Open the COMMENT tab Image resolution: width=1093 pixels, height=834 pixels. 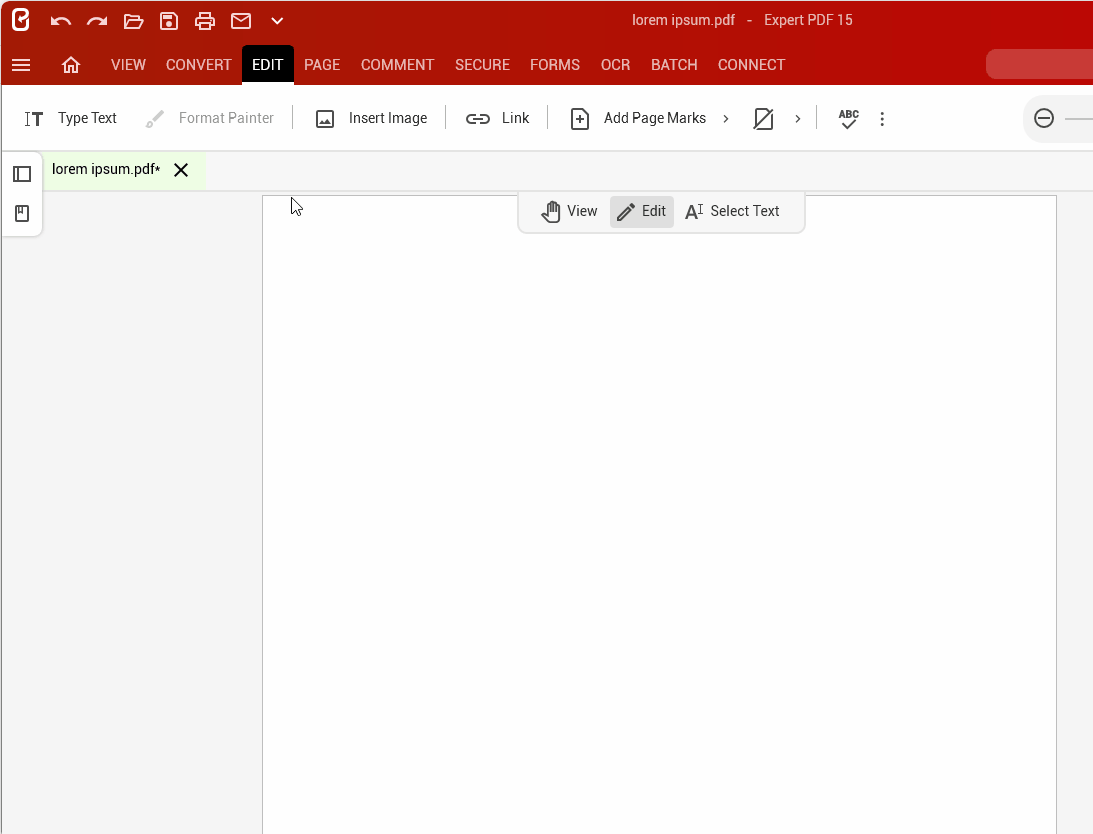pos(397,65)
